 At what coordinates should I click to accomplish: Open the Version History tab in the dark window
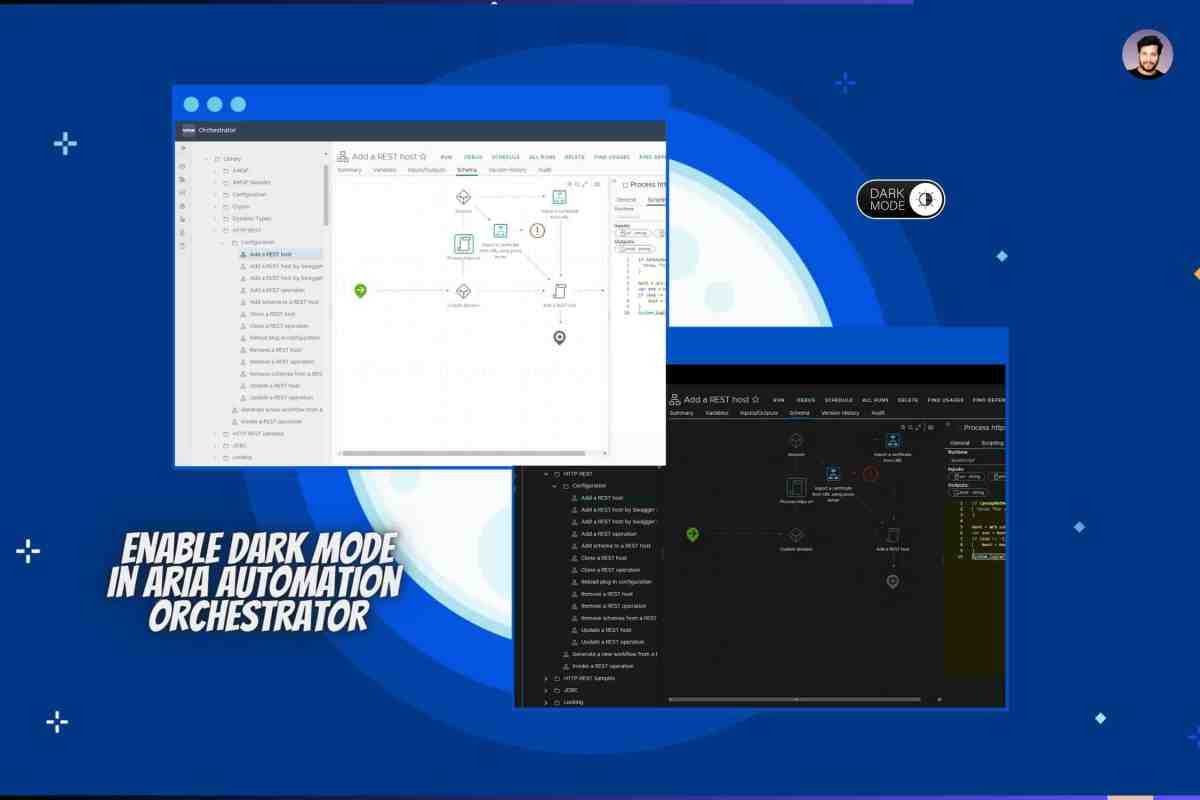(840, 413)
